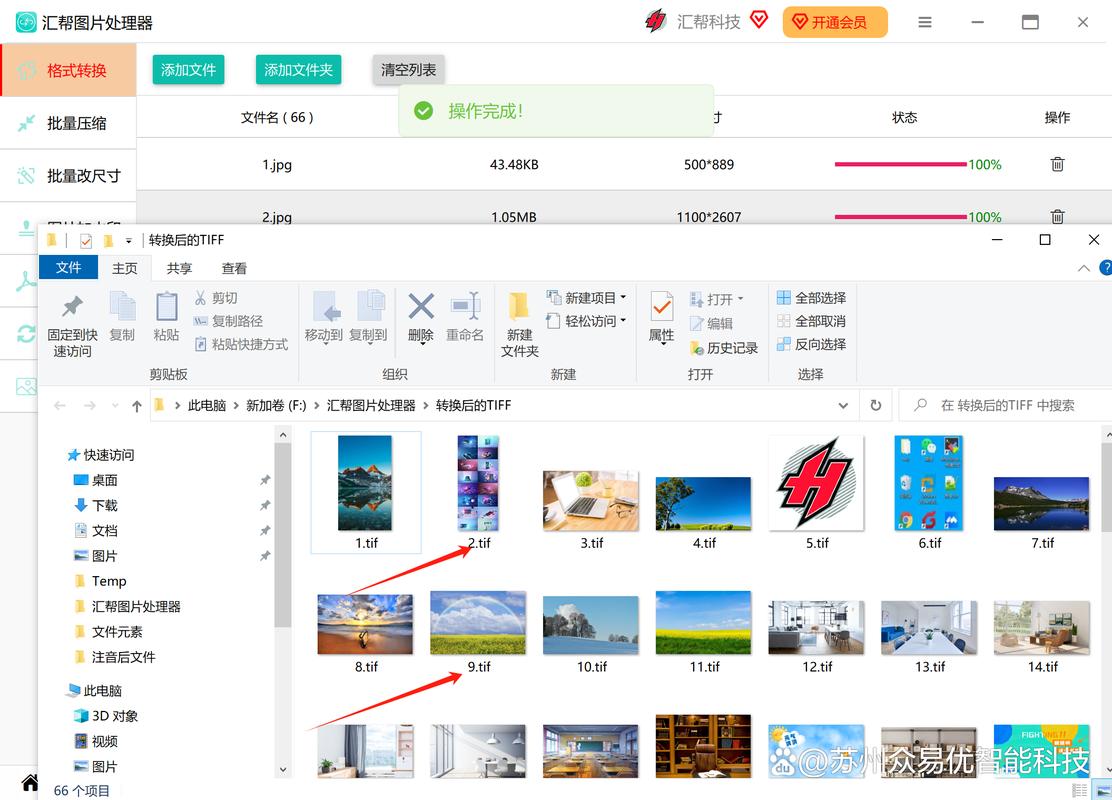Click the search box 在 转换后的TIFF 中搜索
Screen dimensions: 1112x800
[1007, 406]
